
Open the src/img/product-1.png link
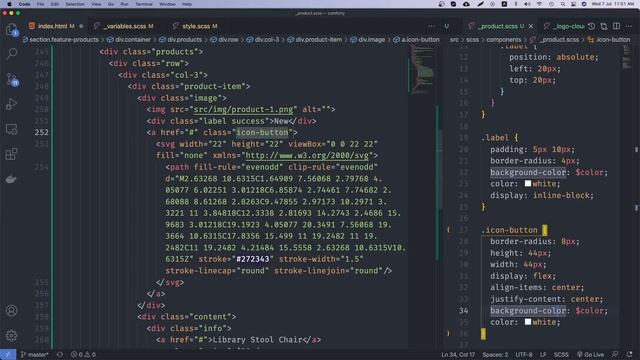click(244, 109)
